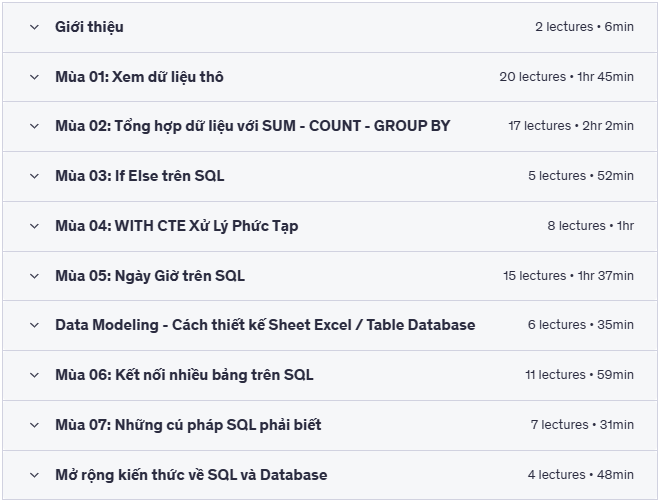
Task: Expand the Mùa 01 chevron arrow
Action: [35, 77]
